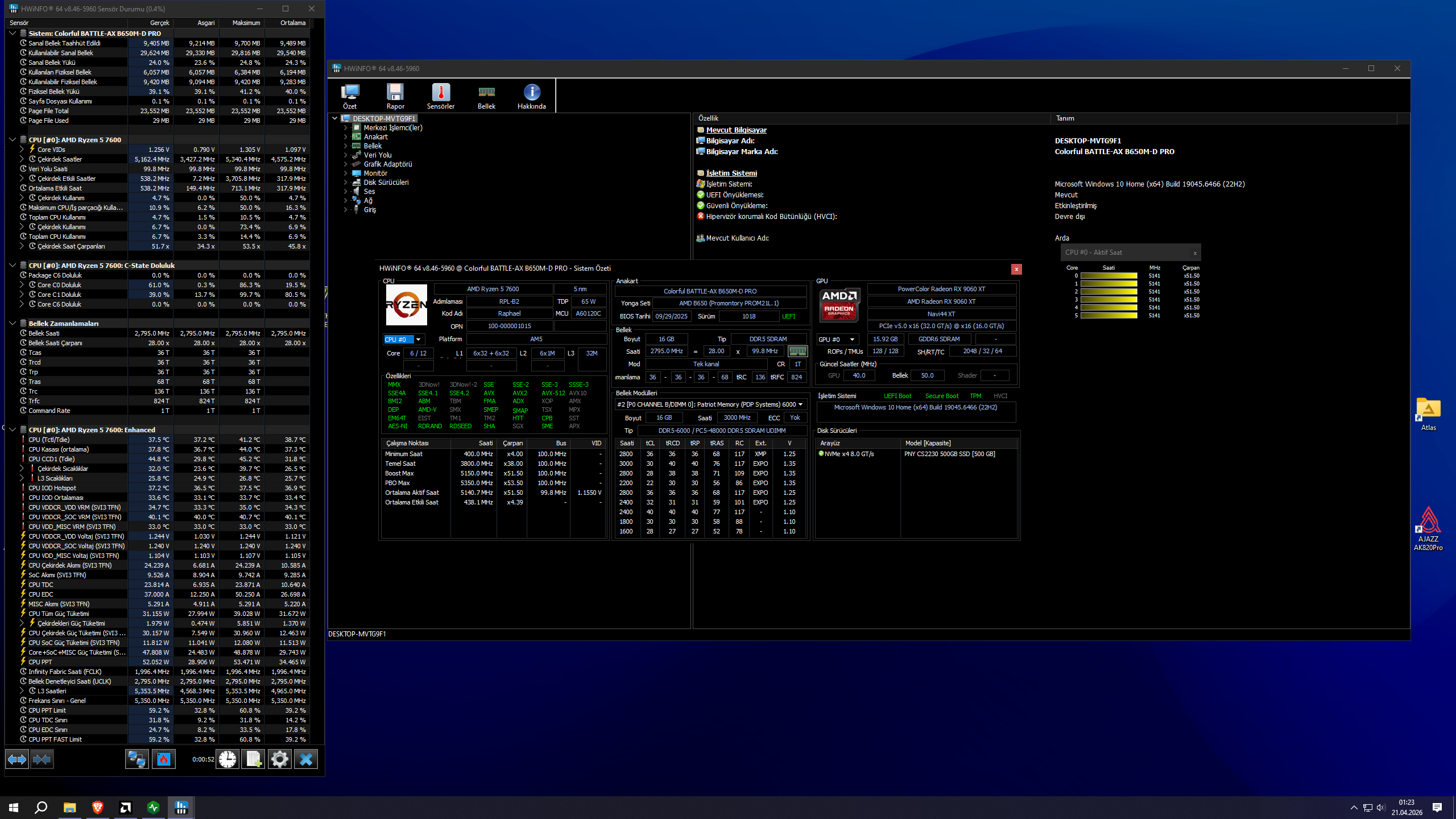Click the Tanım column header
Viewport: 1456px width, 819px height.
click(x=1223, y=118)
